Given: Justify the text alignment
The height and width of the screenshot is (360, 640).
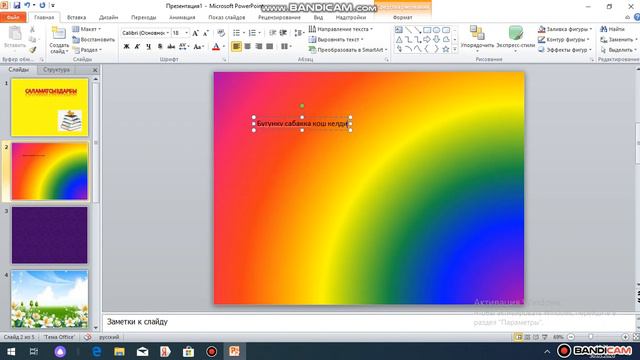Looking at the screenshot, I should (x=269, y=47).
